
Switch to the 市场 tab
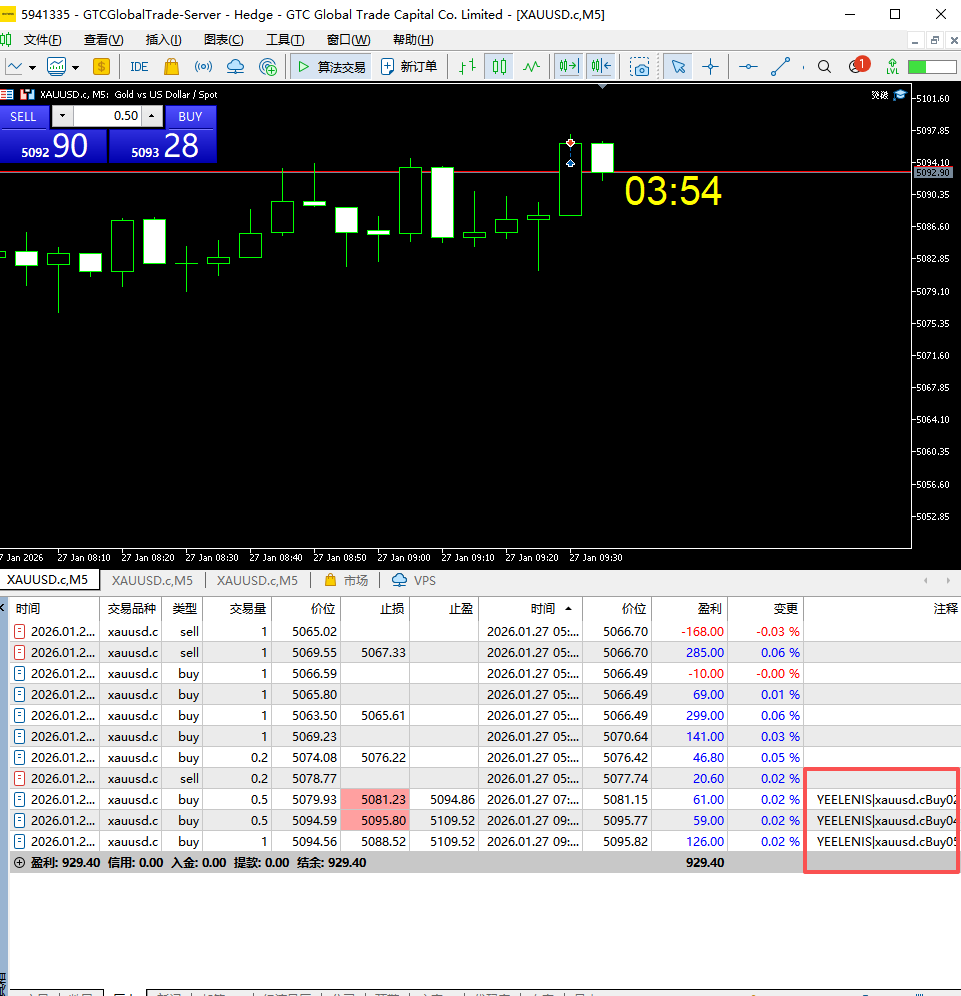click(x=346, y=581)
